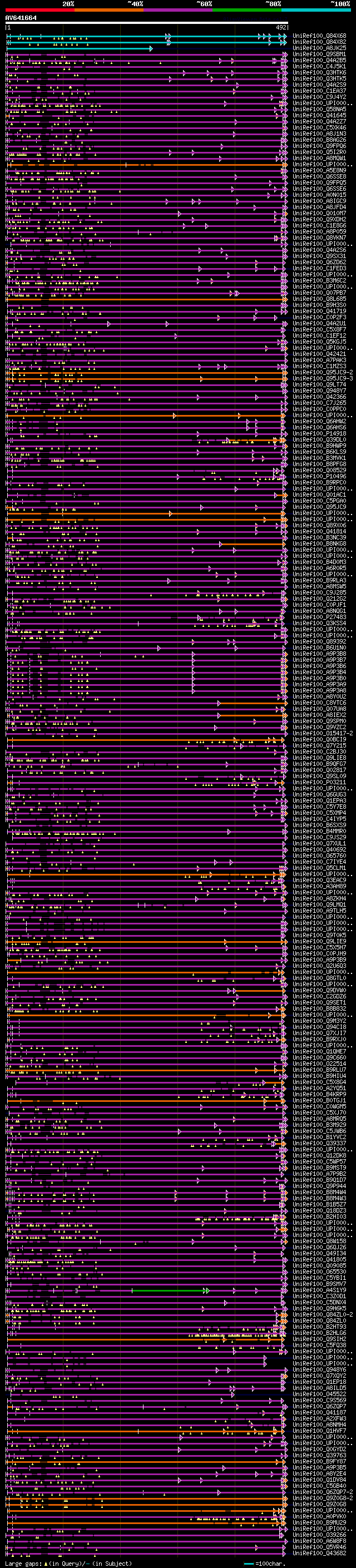Select the UniRef100_Q9LT74 label
The width and height of the screenshot is (356, 1568).
[319, 385]
